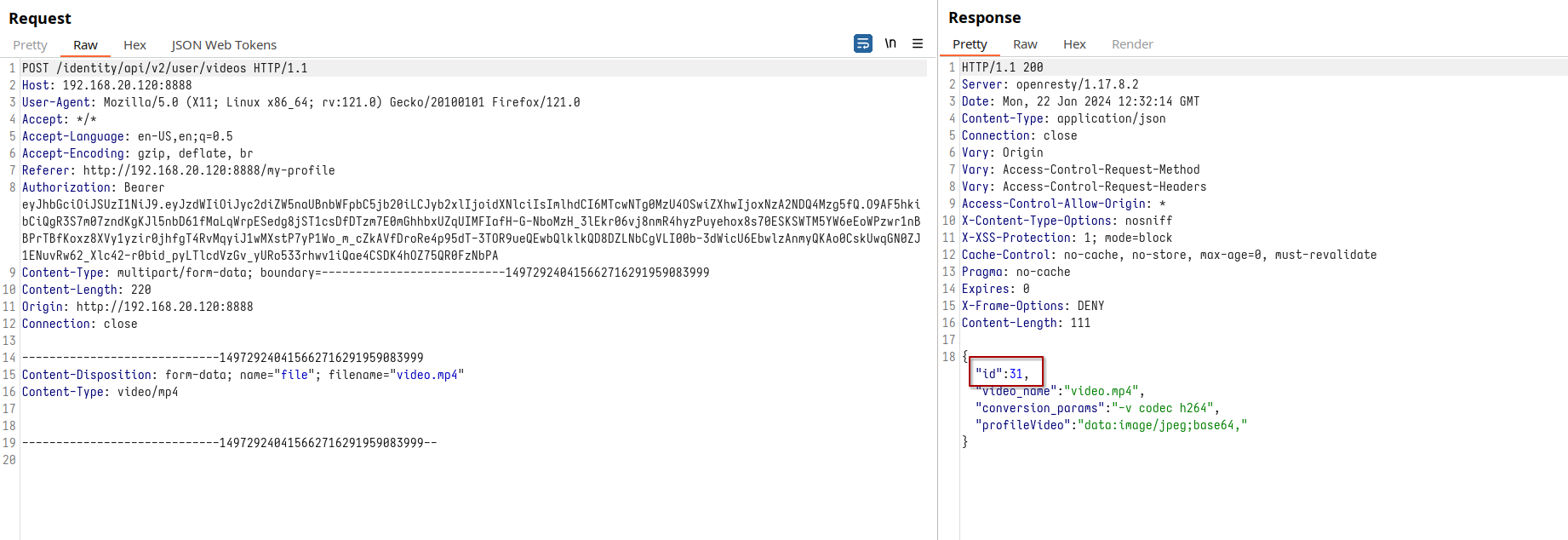Open the Request panel hamburger options menu
1568x540 pixels.
[x=918, y=43]
